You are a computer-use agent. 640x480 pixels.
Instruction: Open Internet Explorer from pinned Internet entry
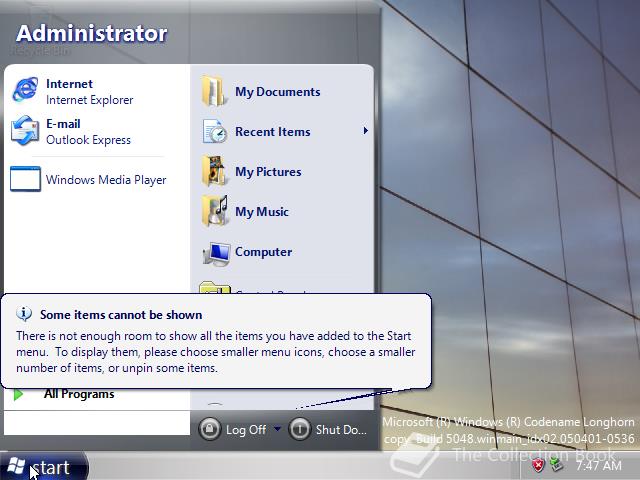point(96,91)
